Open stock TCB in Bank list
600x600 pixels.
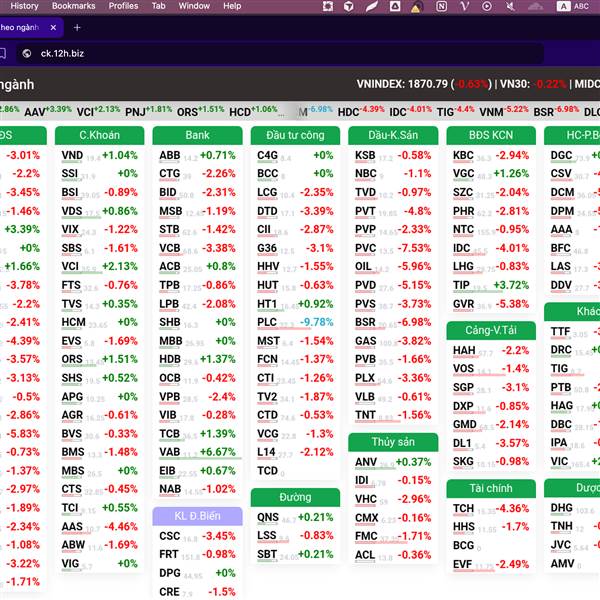(170, 434)
